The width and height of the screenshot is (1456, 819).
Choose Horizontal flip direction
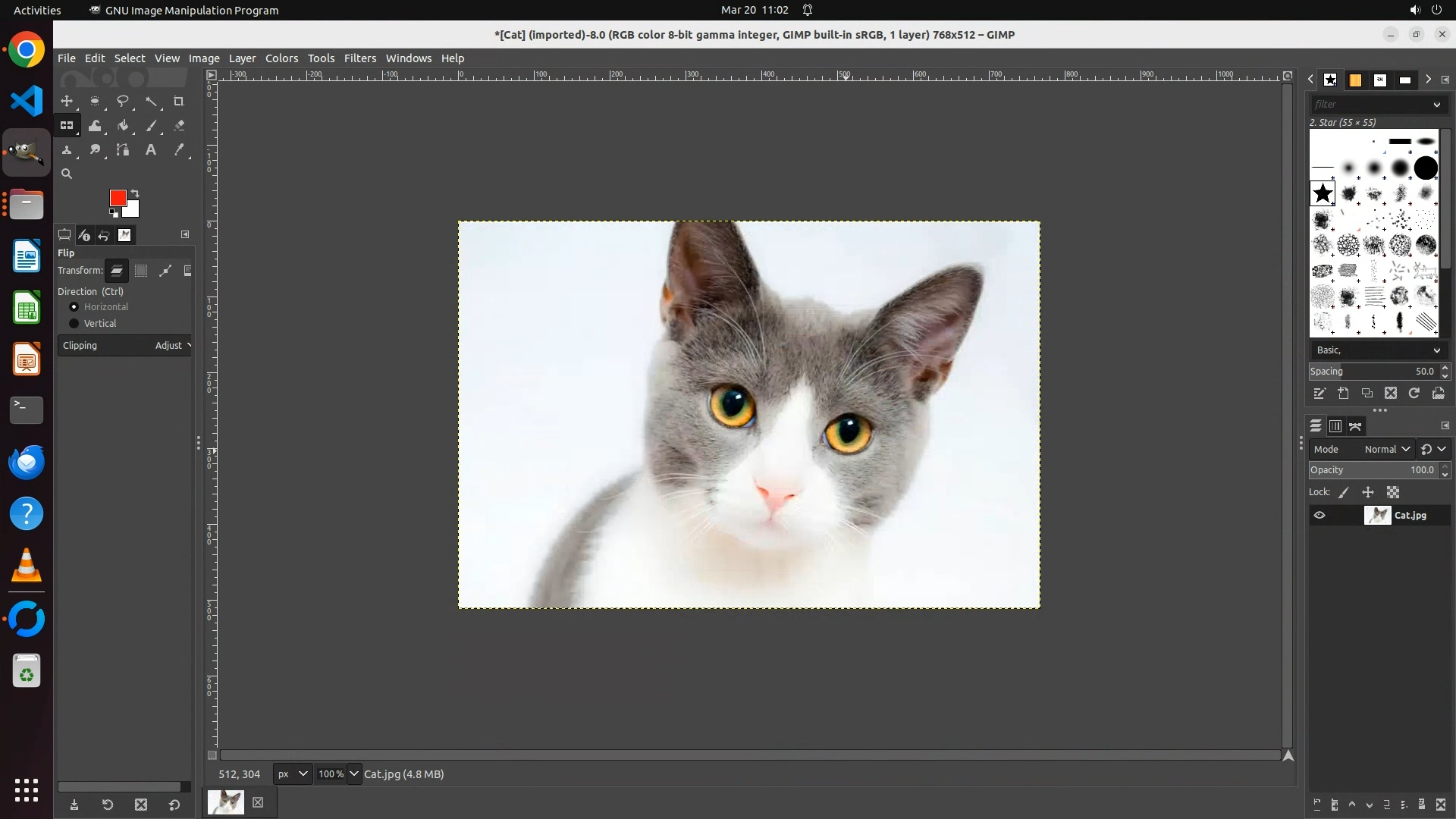[74, 307]
